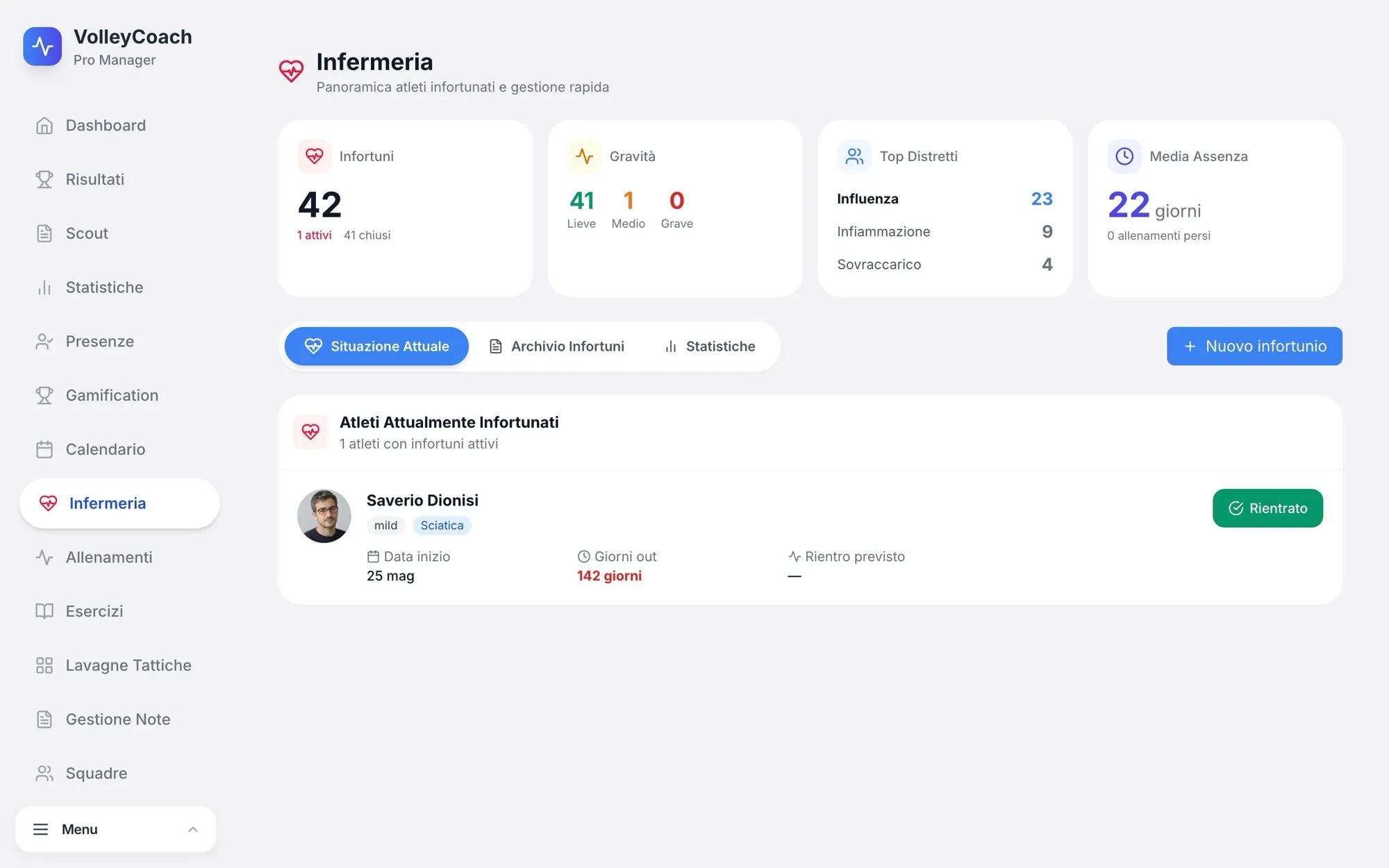Image resolution: width=1389 pixels, height=868 pixels.
Task: Click the Saverio Dionisi name
Action: point(422,500)
